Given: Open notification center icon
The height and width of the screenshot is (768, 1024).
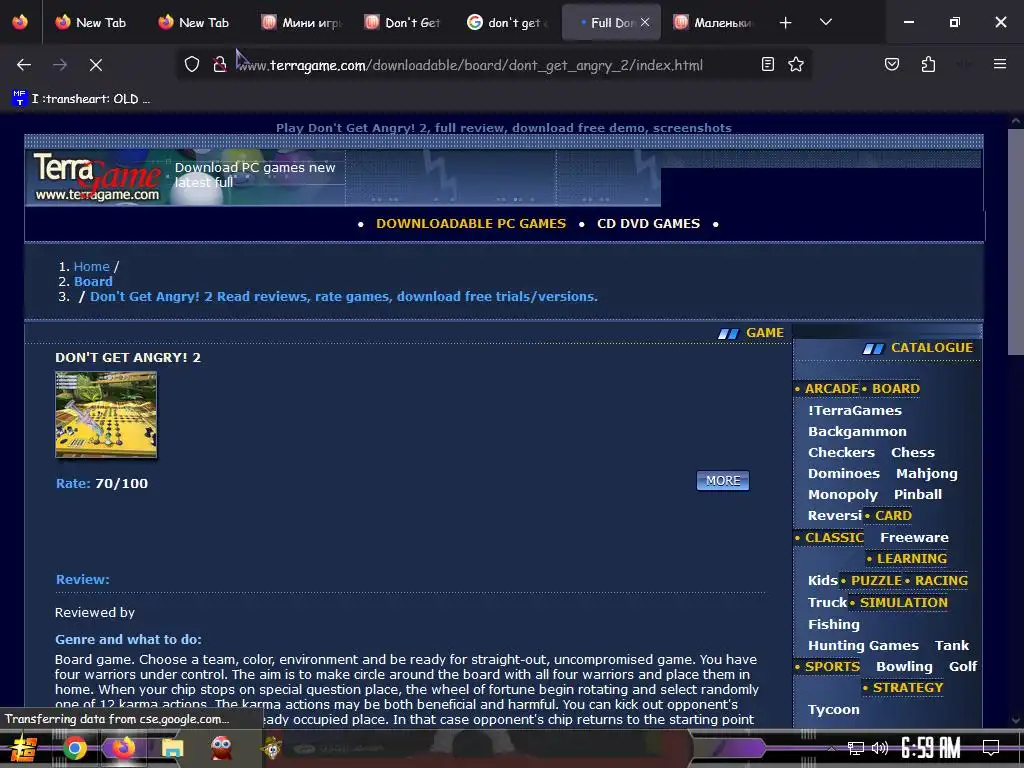Looking at the screenshot, I should coord(991,748).
